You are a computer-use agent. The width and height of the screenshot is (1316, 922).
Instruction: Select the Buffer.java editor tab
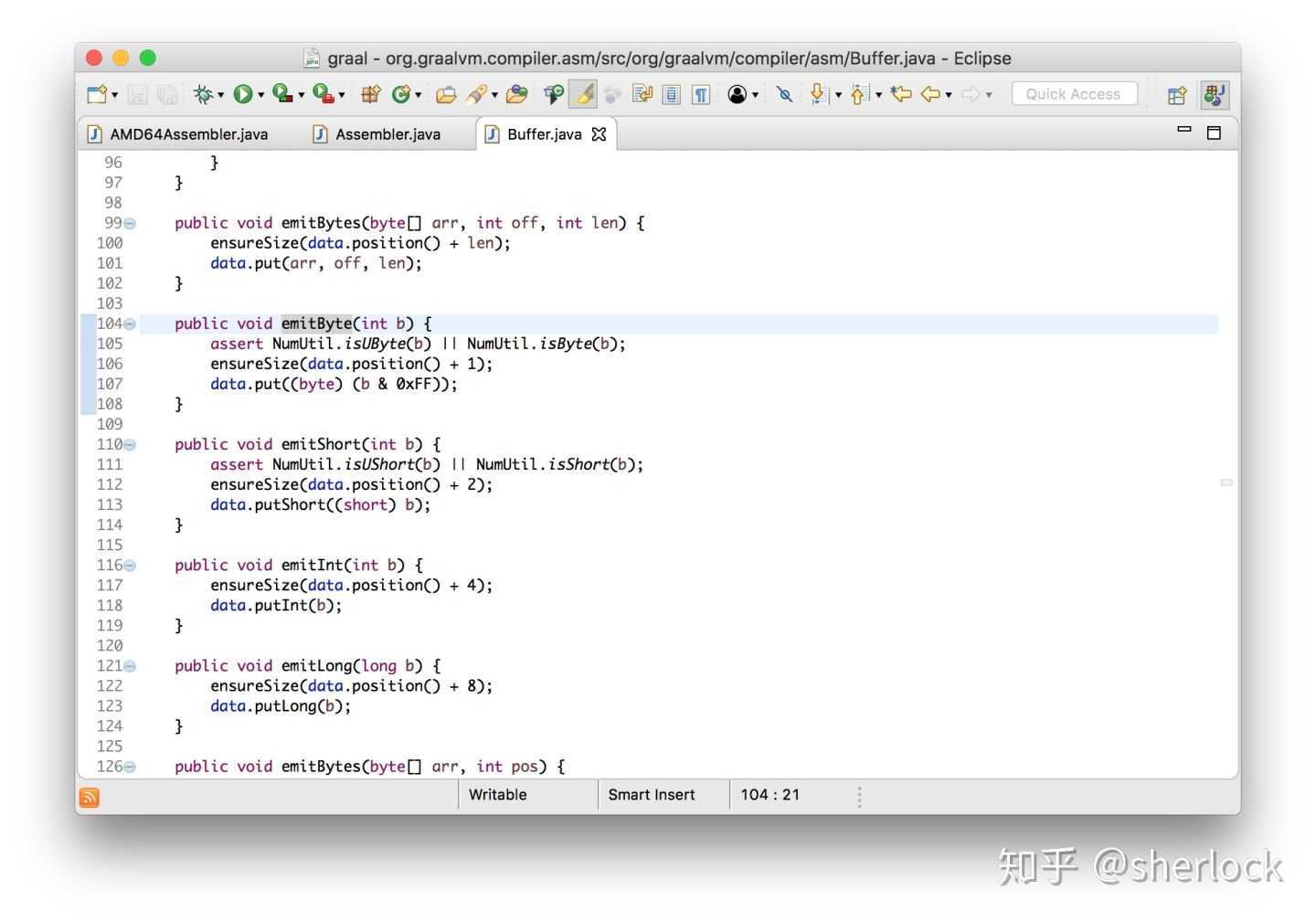[x=545, y=134]
